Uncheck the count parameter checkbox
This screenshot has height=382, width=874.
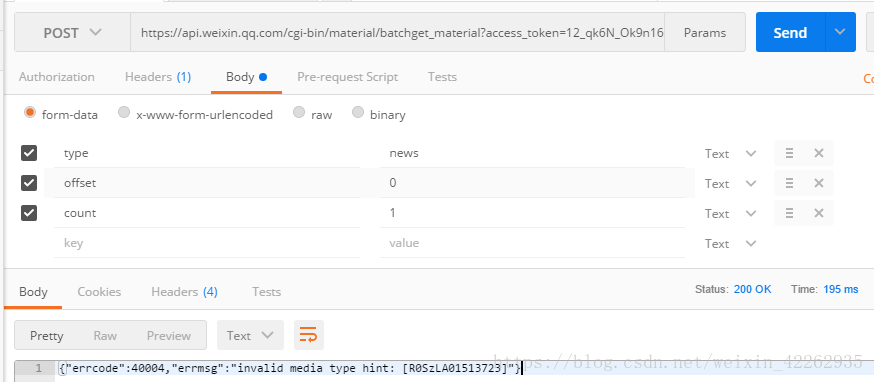click(x=29, y=213)
